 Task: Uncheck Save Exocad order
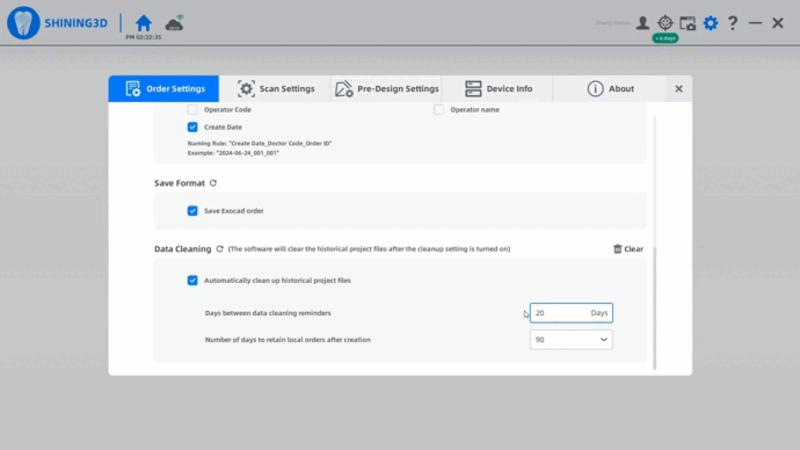192,211
